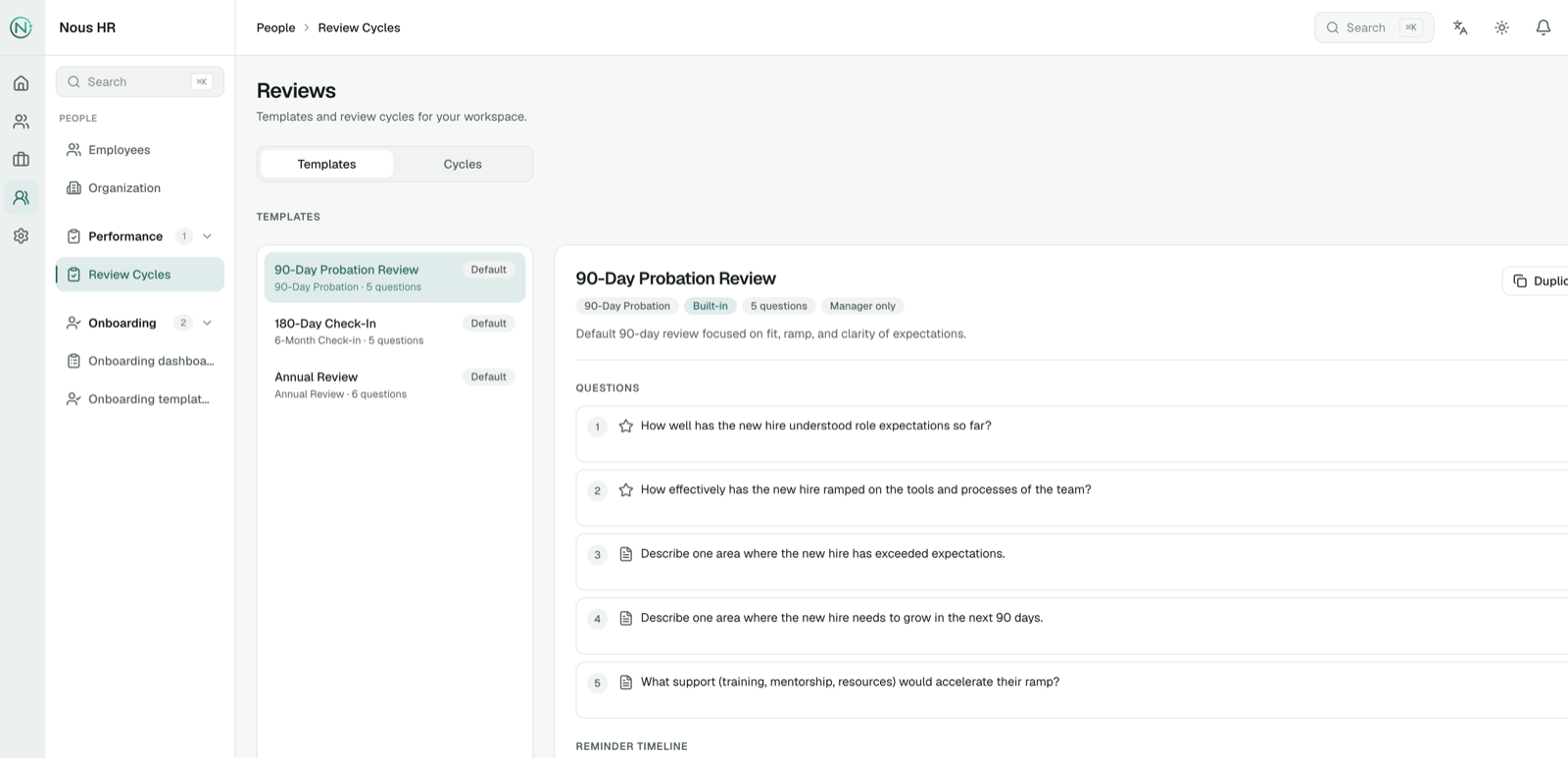Viewport: 1568px width, 758px height.
Task: Switch to the Cycles tab
Action: (x=463, y=164)
